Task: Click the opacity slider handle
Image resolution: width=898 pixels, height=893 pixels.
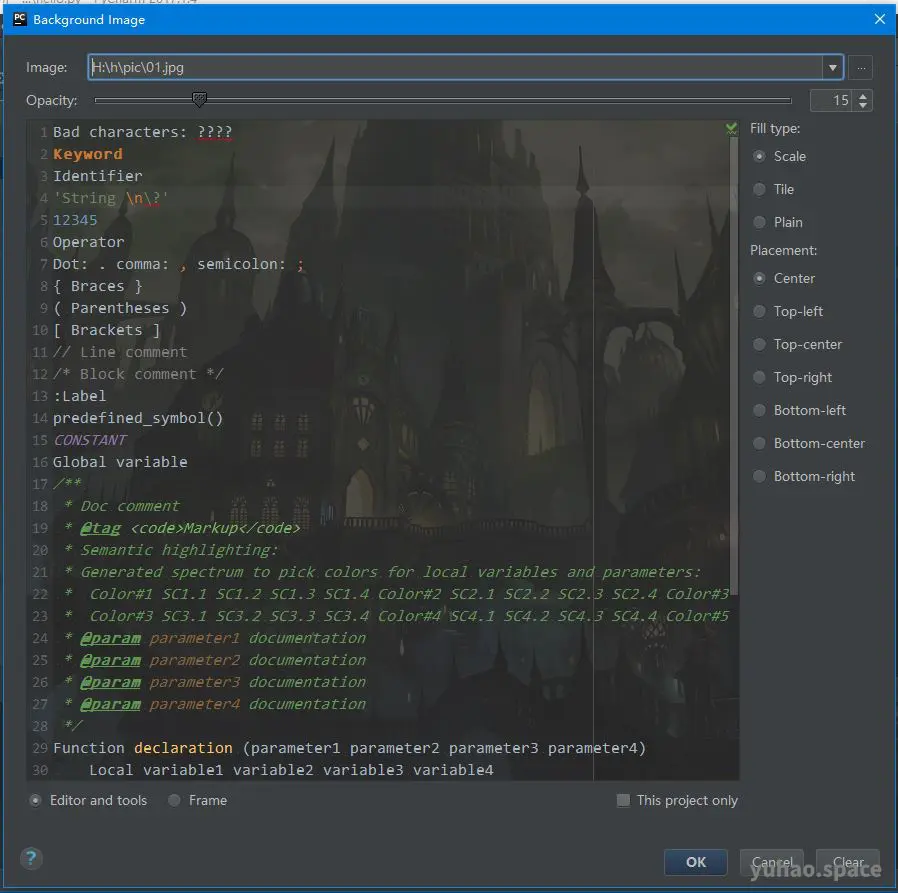Action: pyautogui.click(x=199, y=100)
